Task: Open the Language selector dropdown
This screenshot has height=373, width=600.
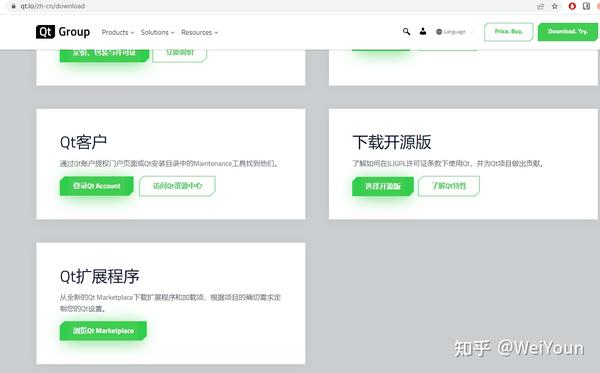Action: click(x=455, y=32)
